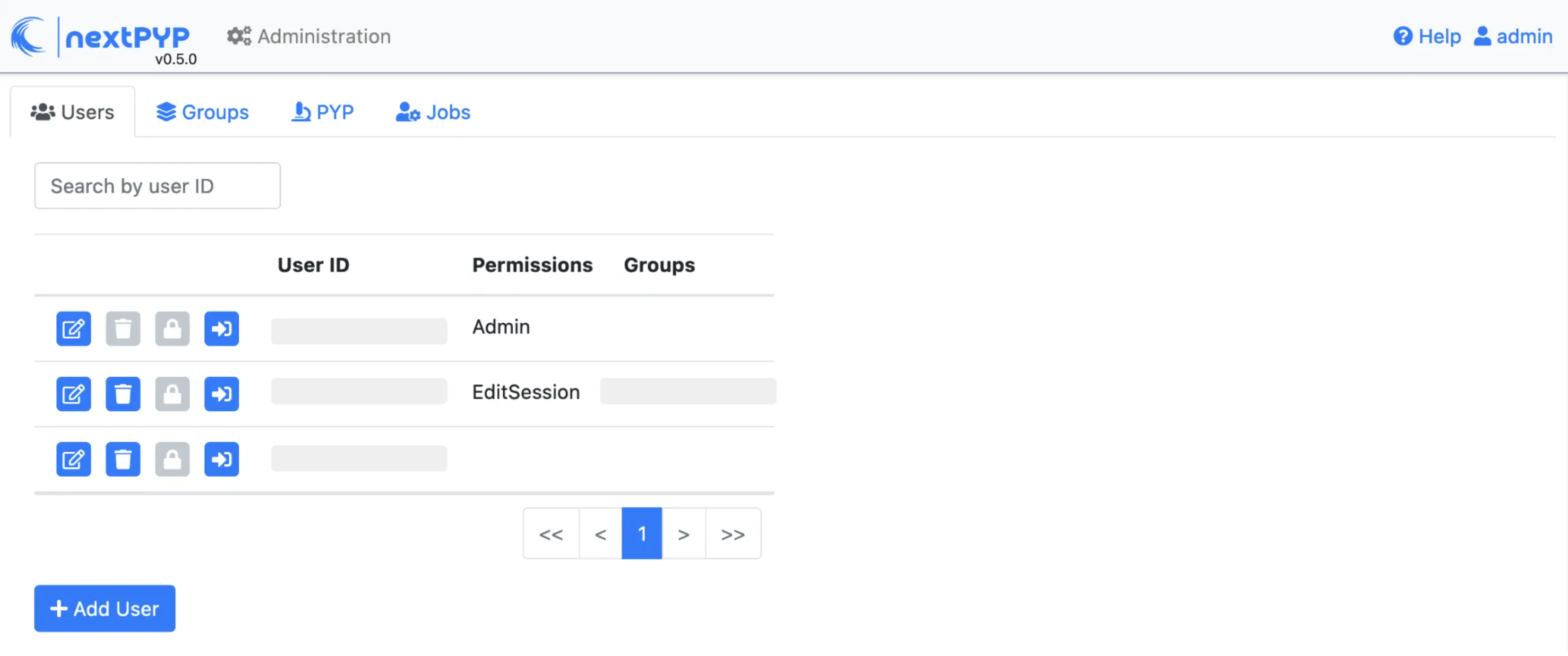This screenshot has width=1568, height=656.
Task: Jump to the last page with >>
Action: [734, 534]
